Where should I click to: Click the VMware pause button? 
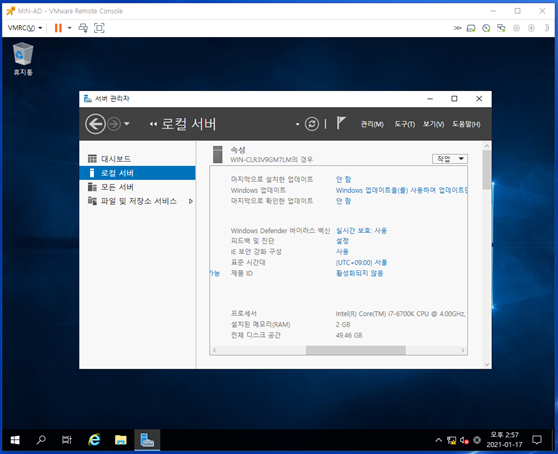(58, 28)
